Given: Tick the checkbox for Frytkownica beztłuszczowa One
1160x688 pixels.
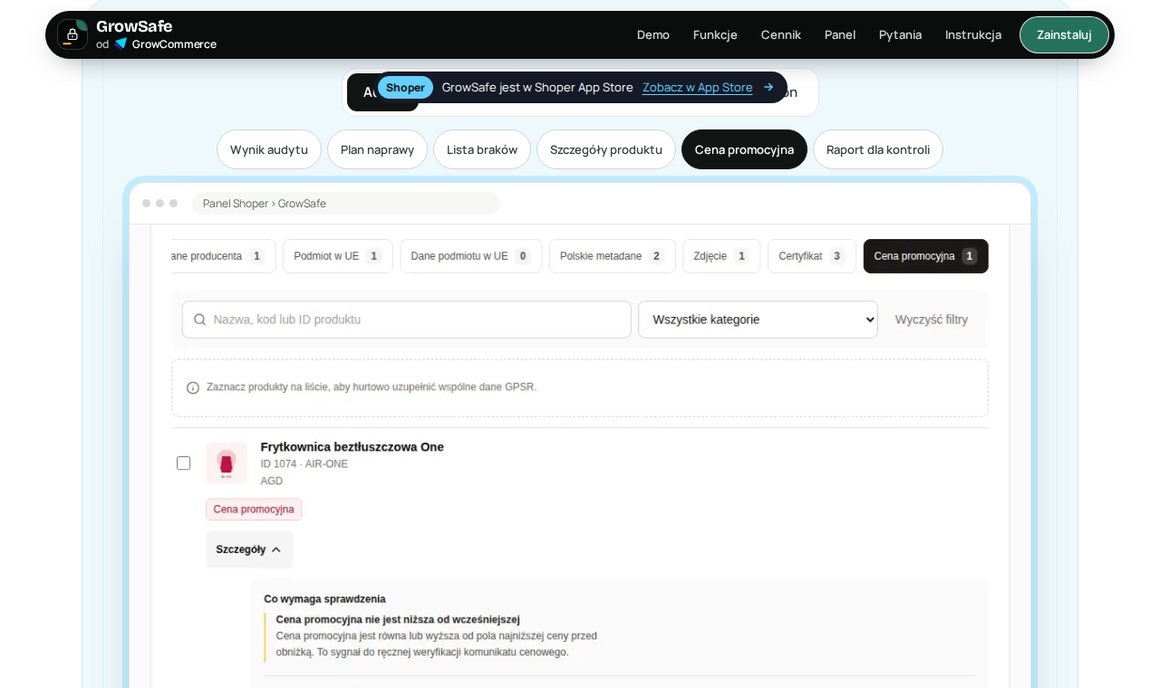Looking at the screenshot, I should (x=183, y=463).
